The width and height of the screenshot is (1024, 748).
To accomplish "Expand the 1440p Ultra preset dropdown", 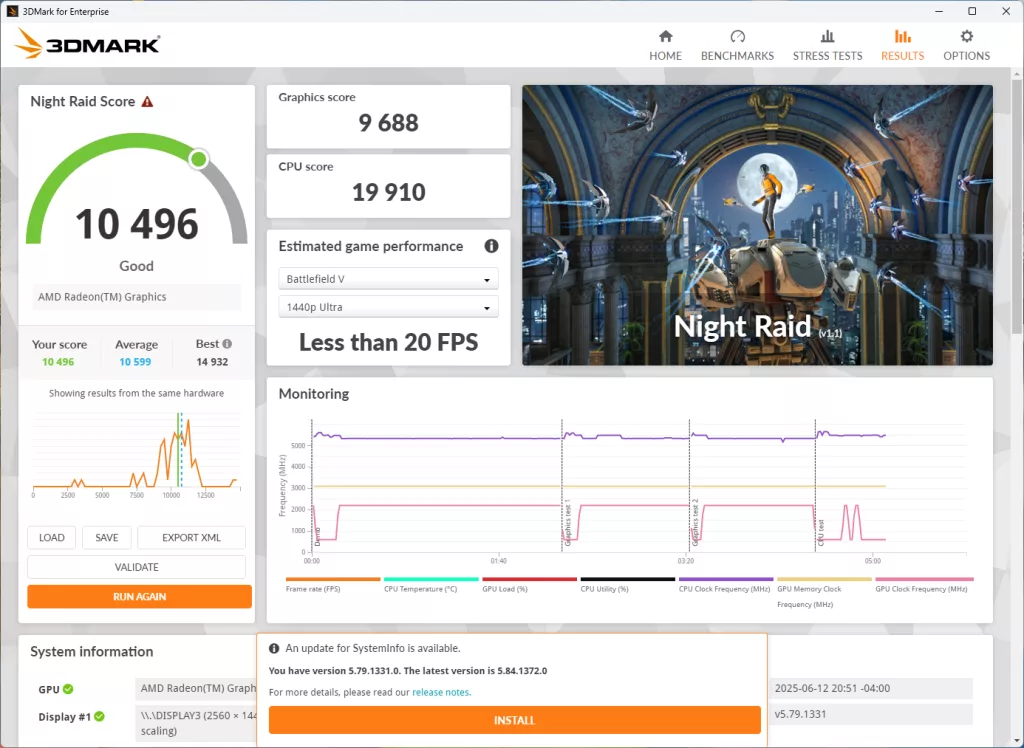I will tap(389, 307).
